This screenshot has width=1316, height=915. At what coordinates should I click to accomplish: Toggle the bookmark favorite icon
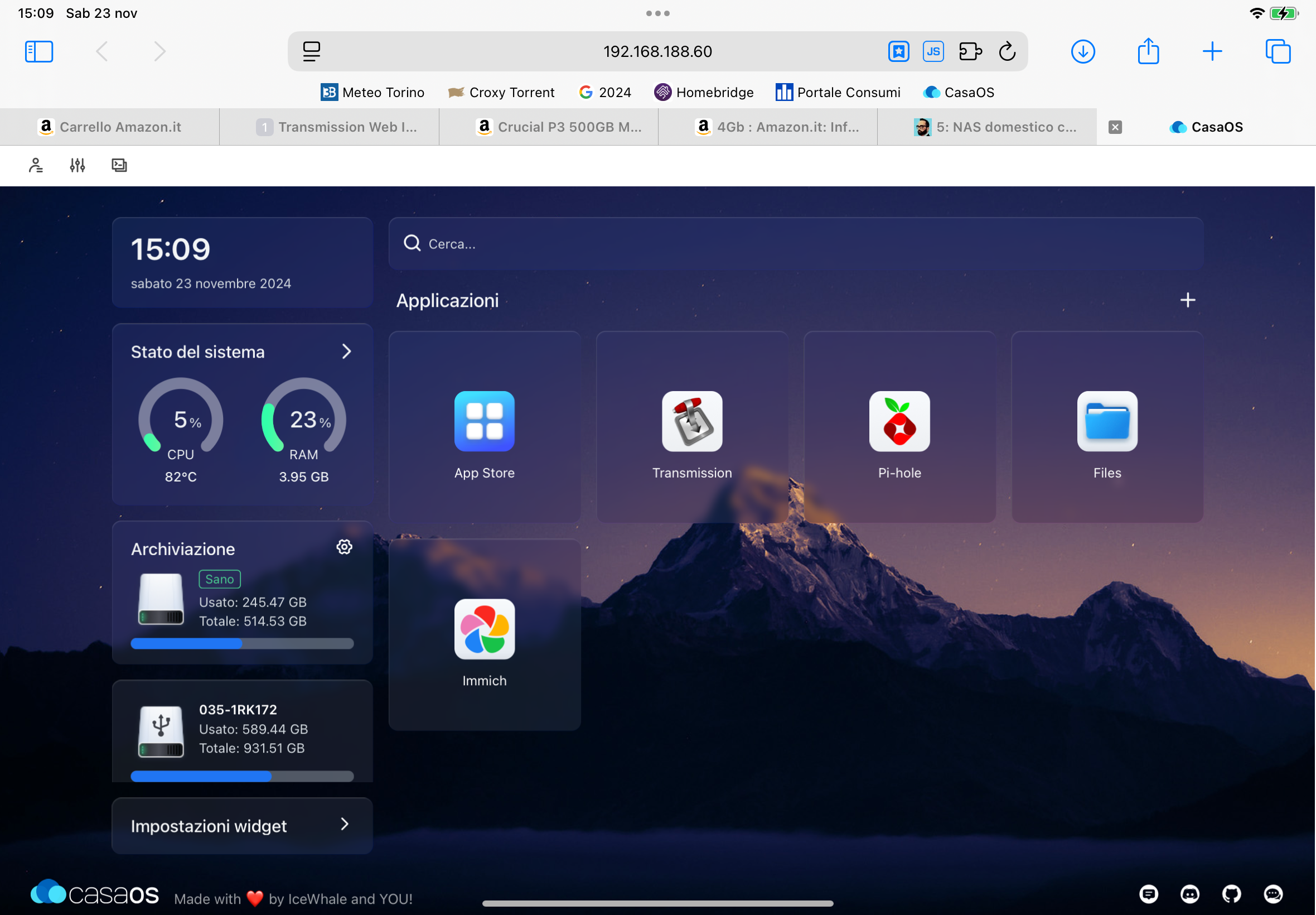click(899, 51)
